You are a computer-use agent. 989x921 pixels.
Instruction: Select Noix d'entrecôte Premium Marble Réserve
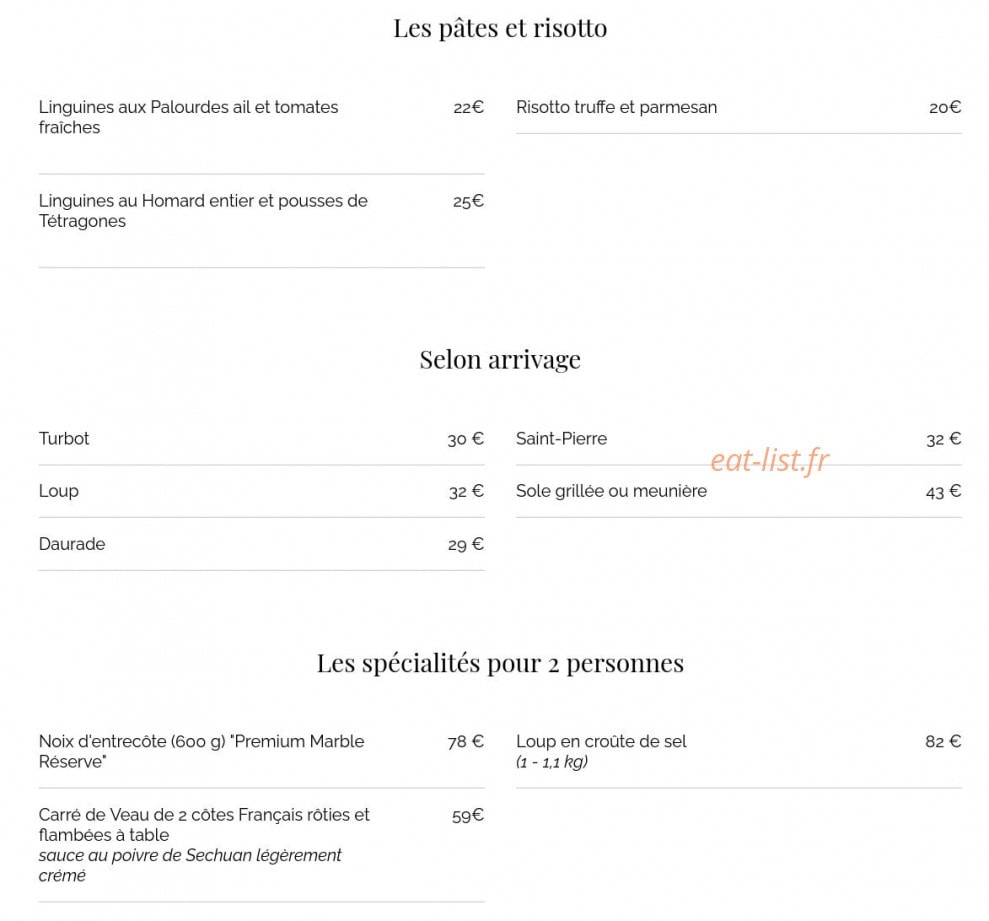coord(201,751)
